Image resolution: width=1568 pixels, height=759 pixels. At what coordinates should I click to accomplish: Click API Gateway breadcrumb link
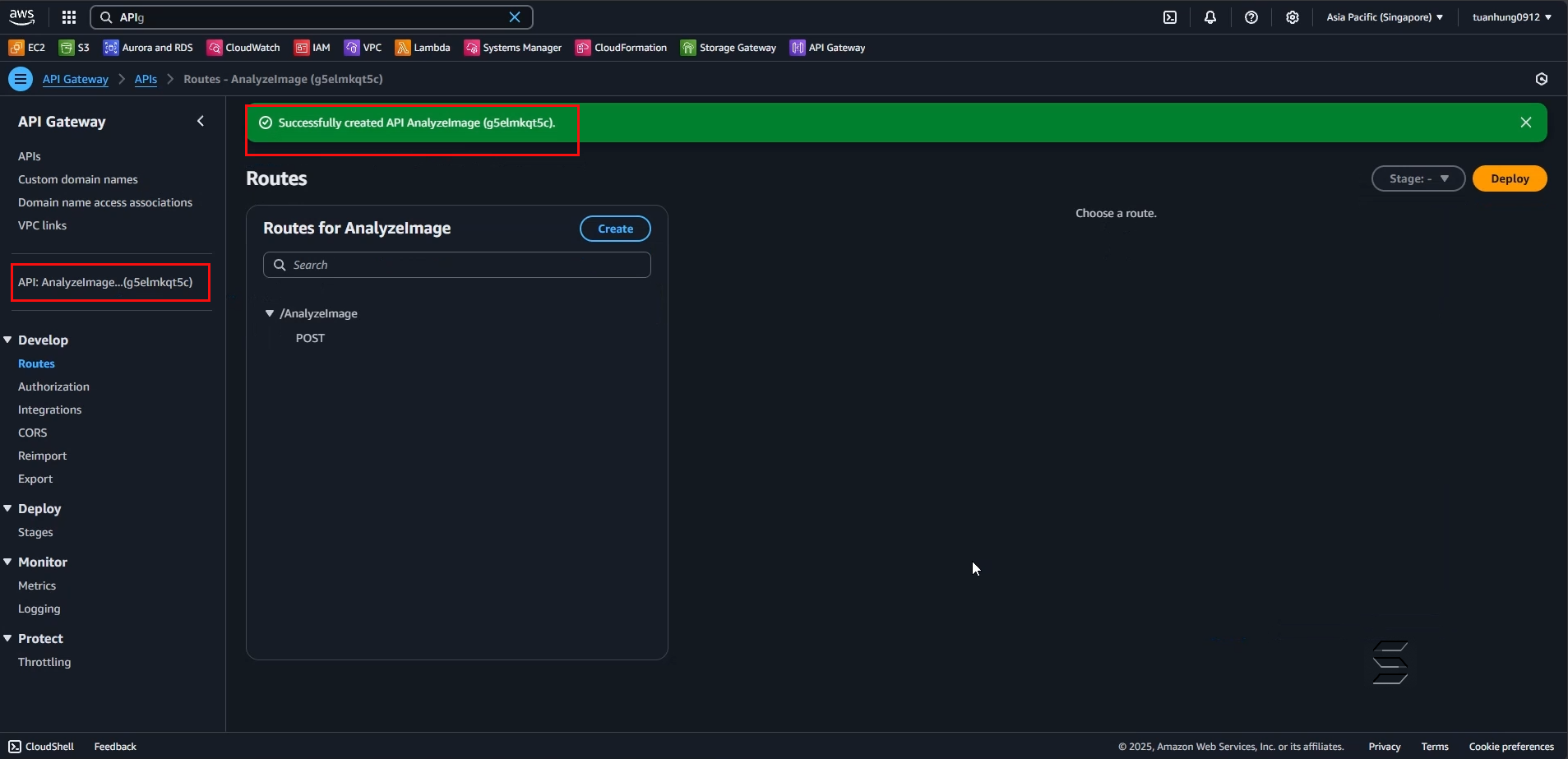pos(76,79)
